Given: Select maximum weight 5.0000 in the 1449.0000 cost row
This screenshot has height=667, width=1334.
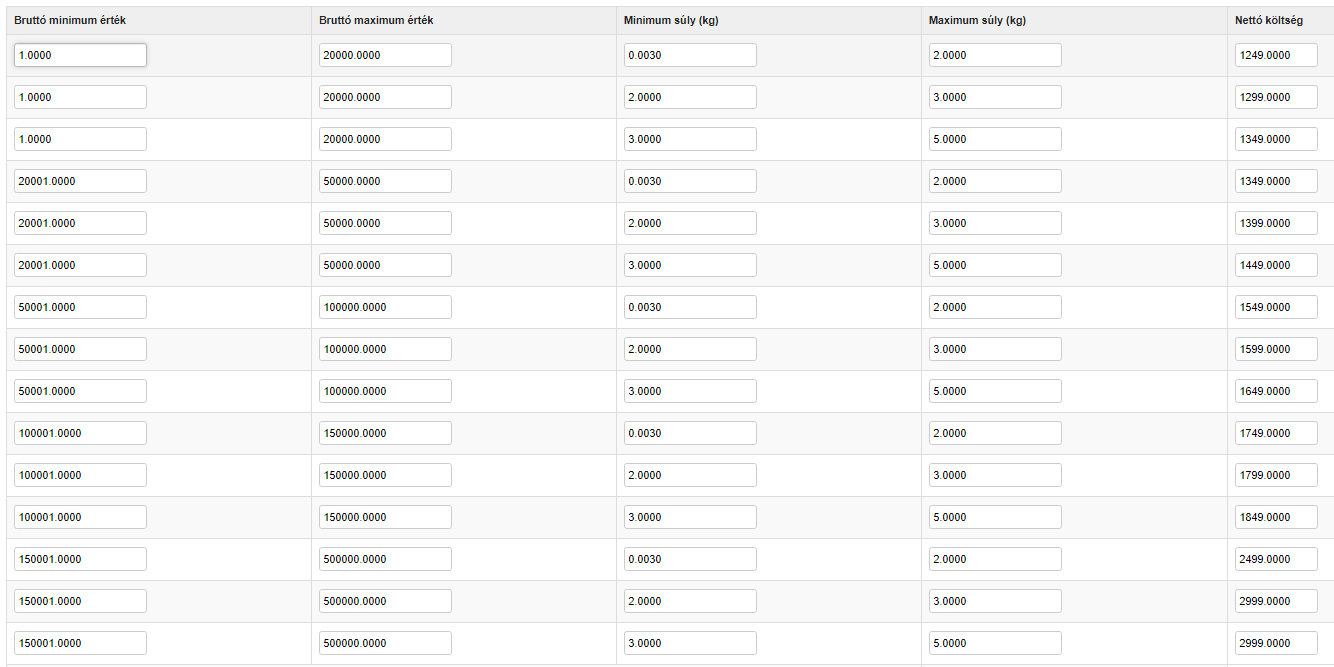Looking at the screenshot, I should 995,265.
